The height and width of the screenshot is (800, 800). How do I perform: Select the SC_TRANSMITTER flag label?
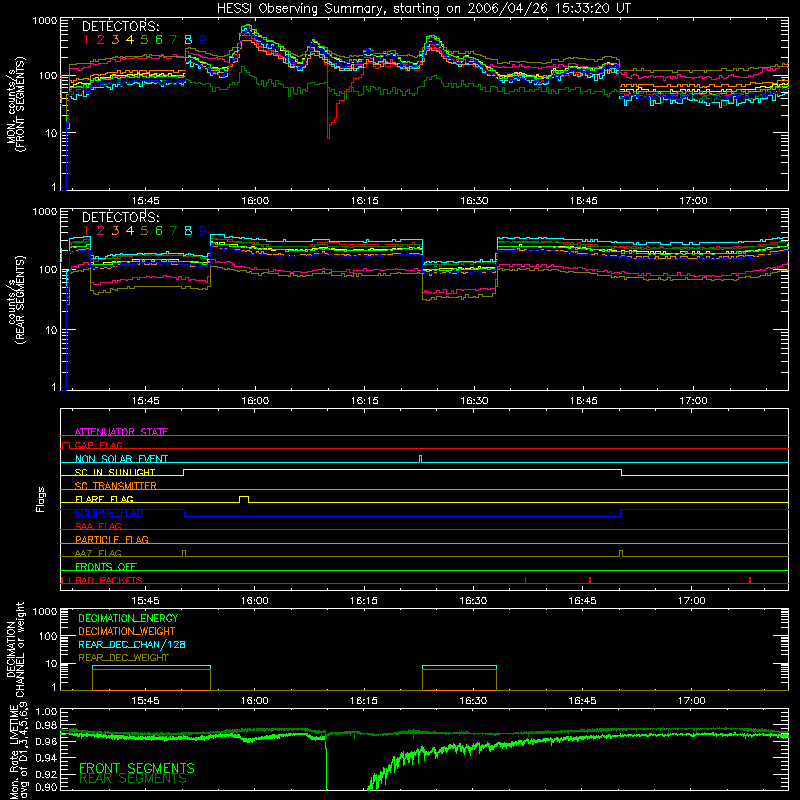click(x=116, y=485)
